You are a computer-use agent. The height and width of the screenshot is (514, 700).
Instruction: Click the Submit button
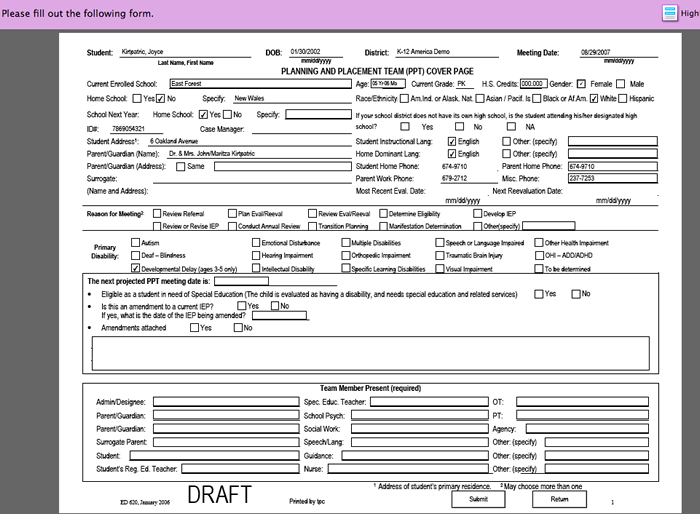click(478, 499)
